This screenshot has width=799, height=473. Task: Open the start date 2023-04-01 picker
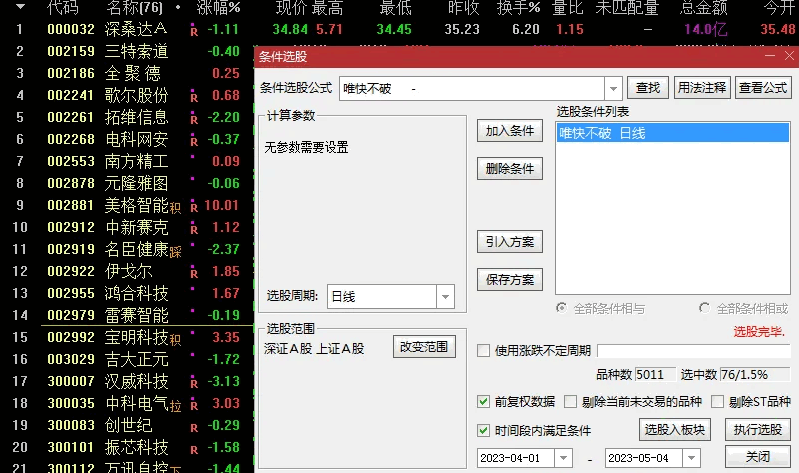[x=563, y=458]
